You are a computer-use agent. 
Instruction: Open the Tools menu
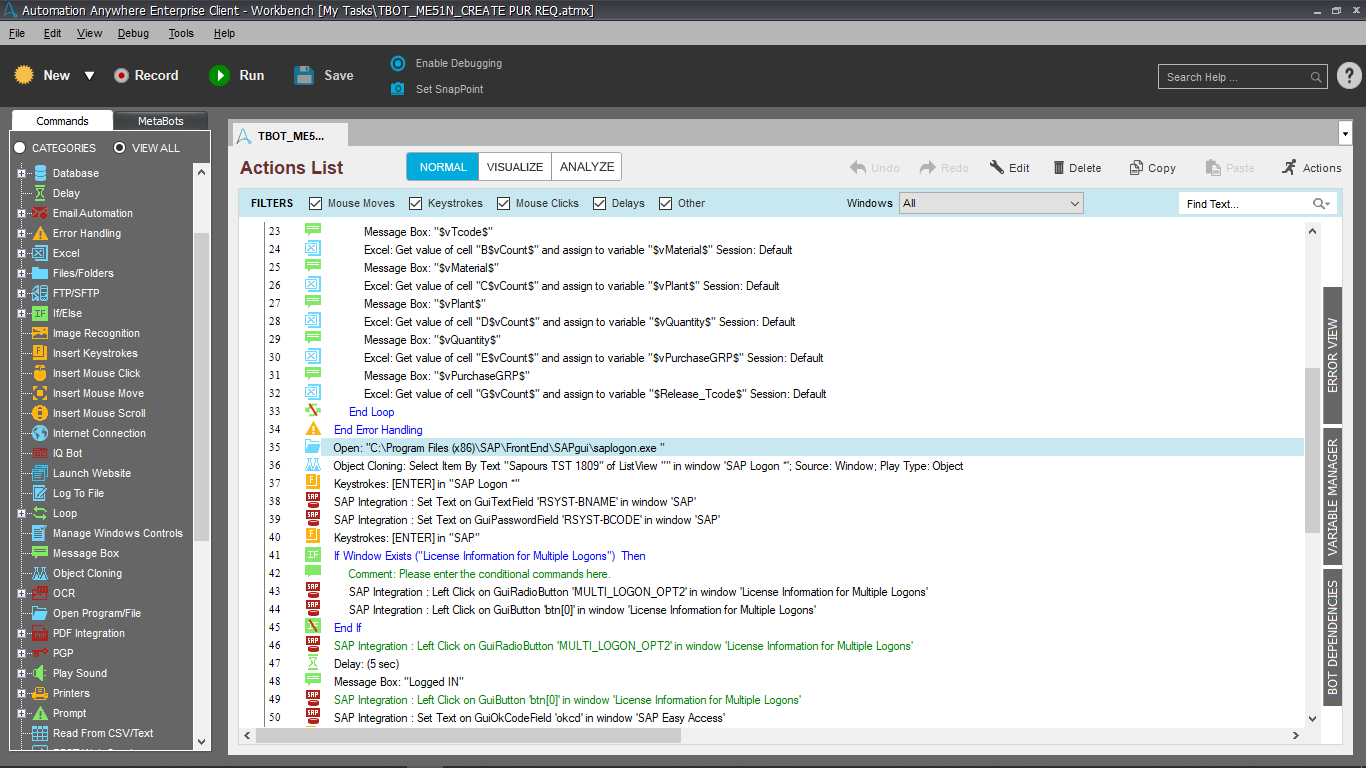pos(181,33)
